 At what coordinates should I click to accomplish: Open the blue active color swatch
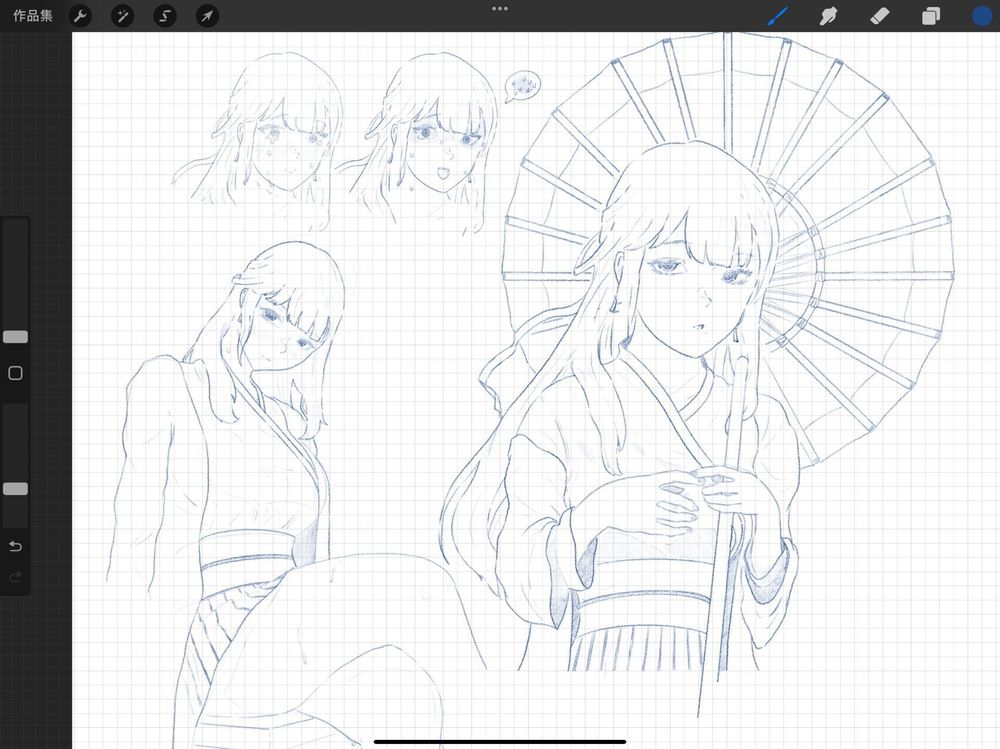[982, 16]
